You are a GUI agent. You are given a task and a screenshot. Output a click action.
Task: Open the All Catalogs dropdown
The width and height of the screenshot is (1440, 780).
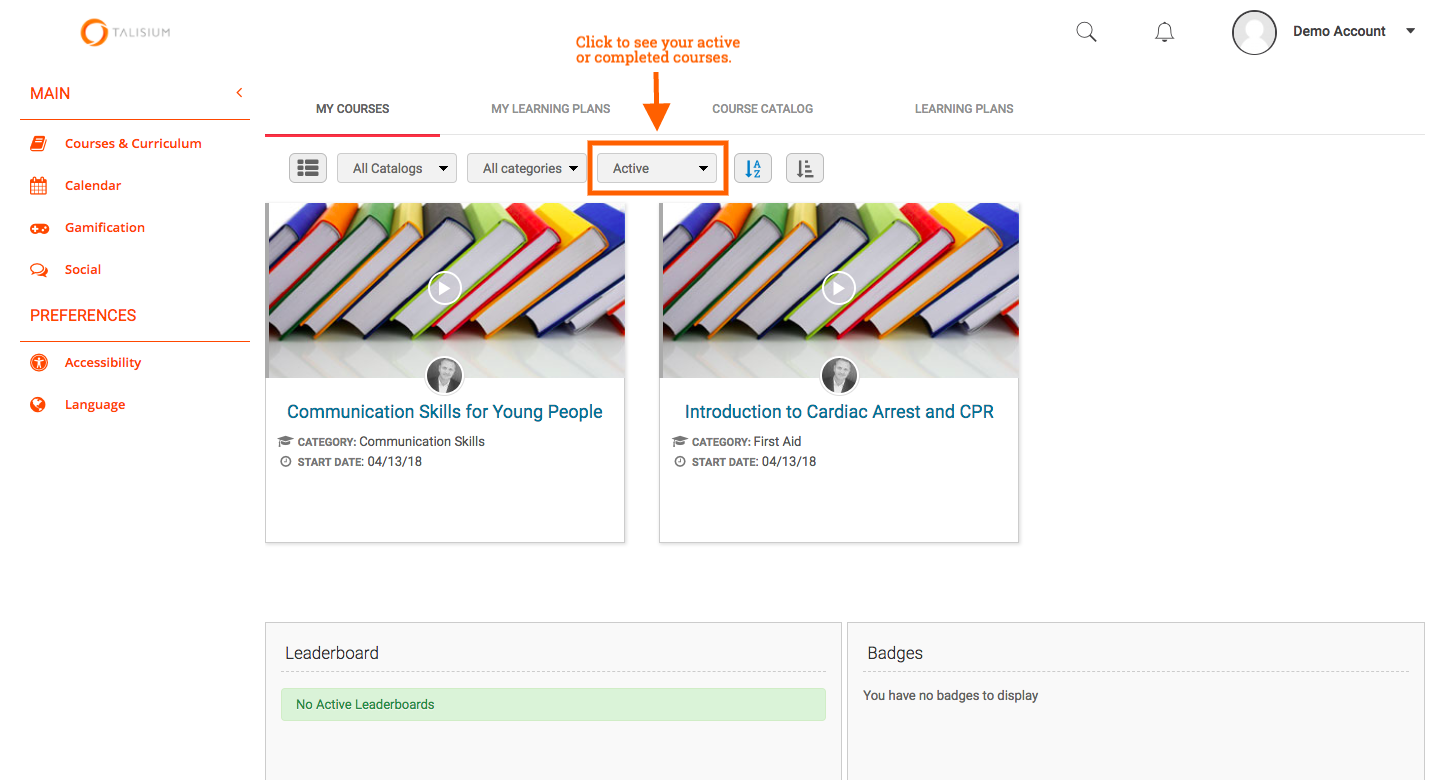click(397, 168)
